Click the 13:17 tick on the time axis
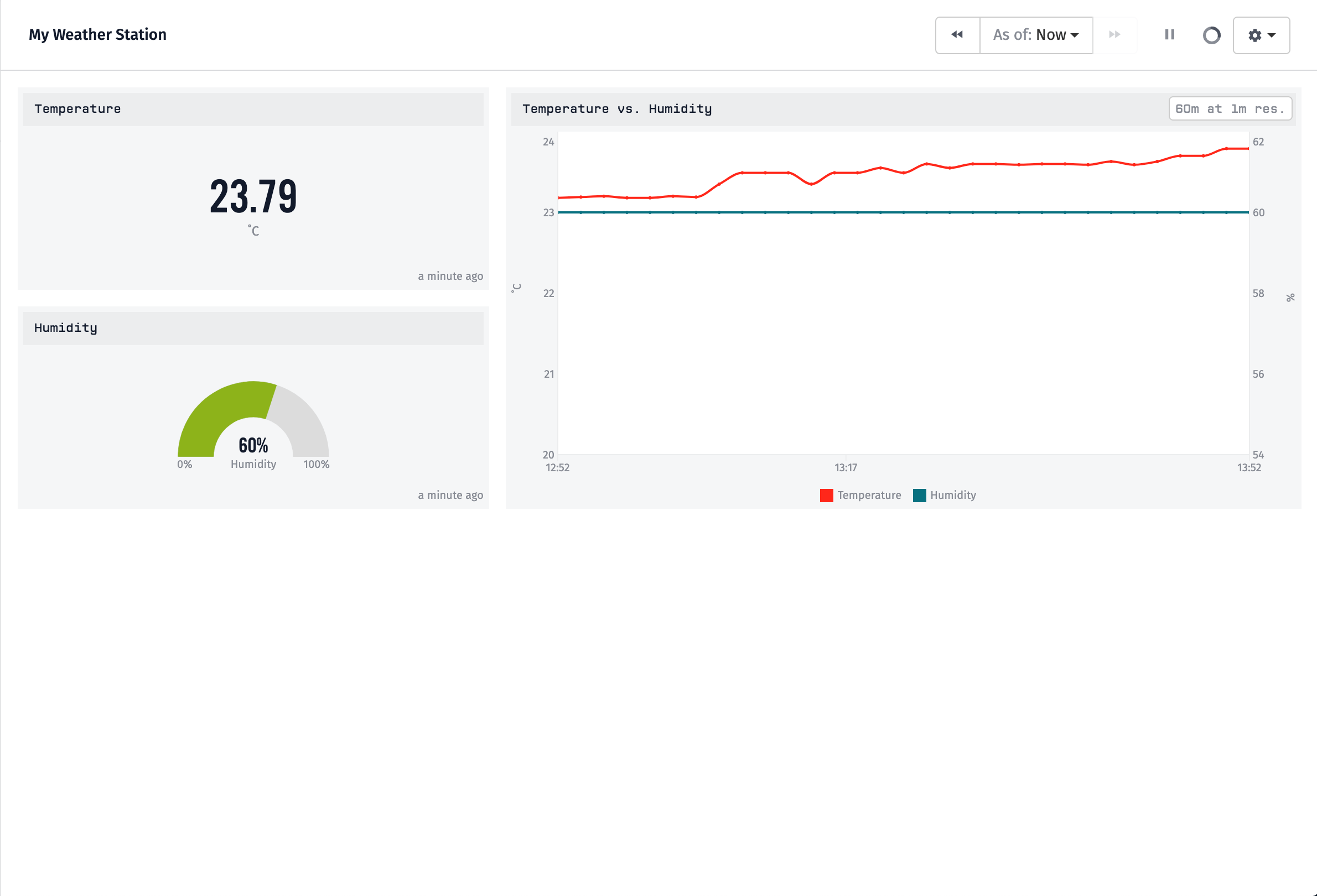Image resolution: width=1317 pixels, height=896 pixels. [x=846, y=468]
